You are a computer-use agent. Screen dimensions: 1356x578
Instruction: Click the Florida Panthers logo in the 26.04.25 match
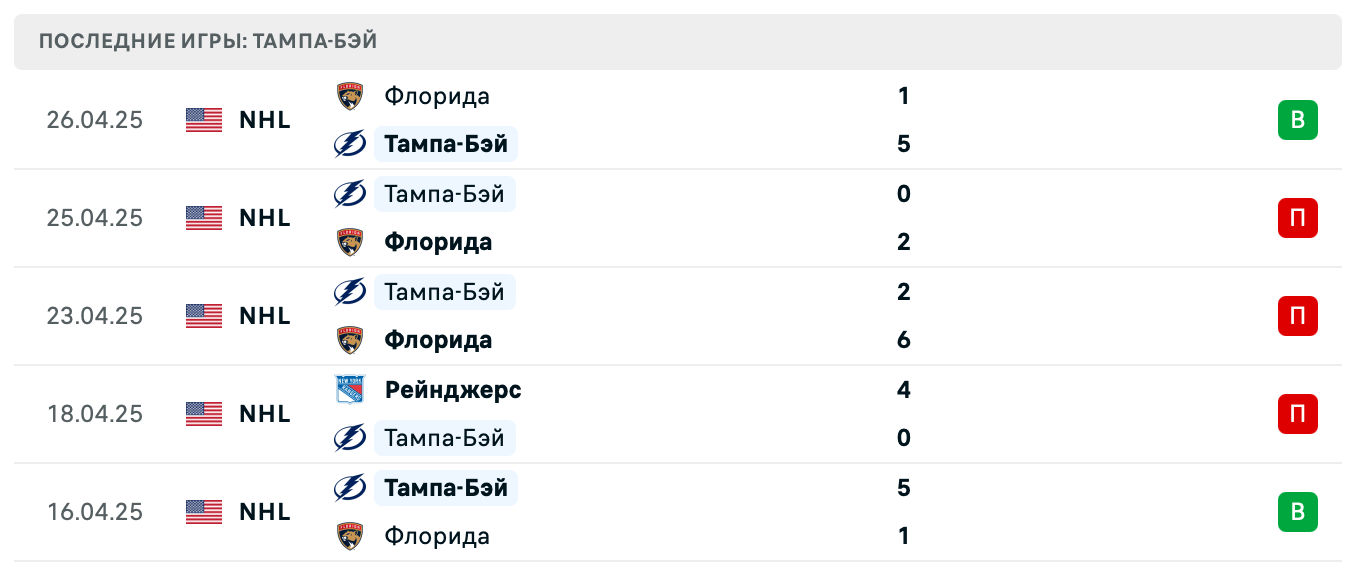pyautogui.click(x=349, y=96)
